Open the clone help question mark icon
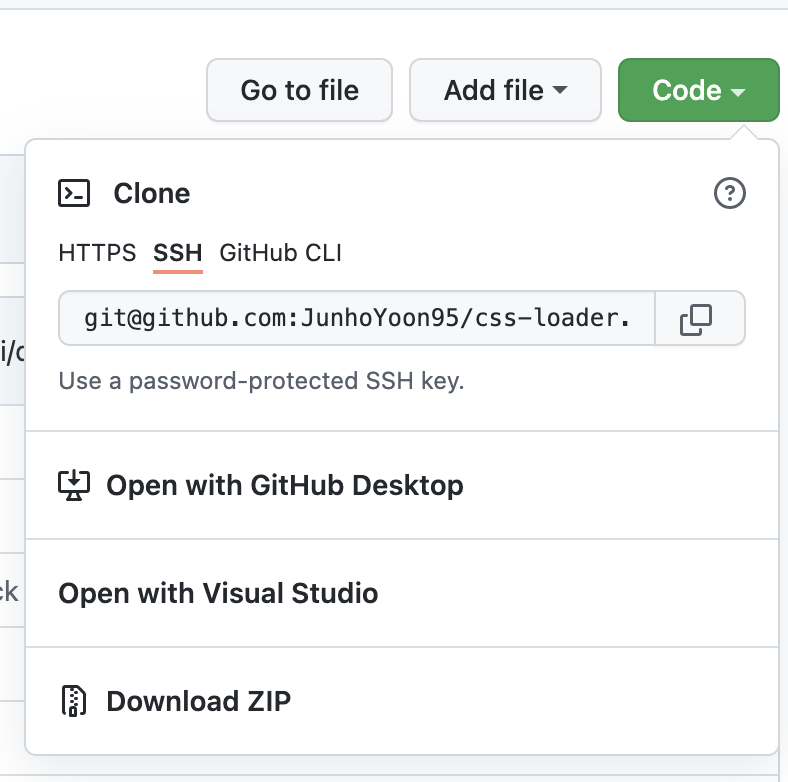Viewport: 788px width, 782px height. click(730, 193)
